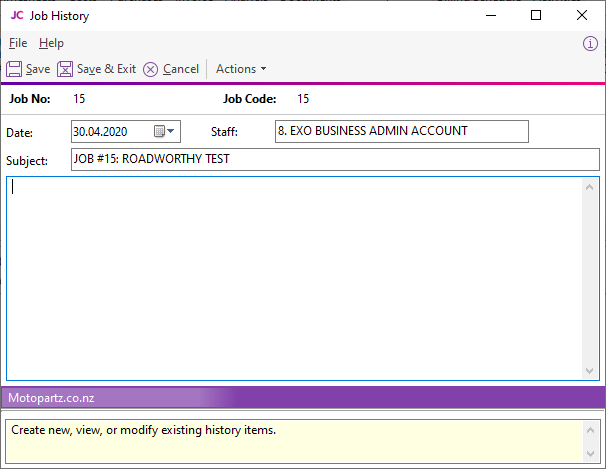Image resolution: width=606 pixels, height=469 pixels.
Task: Click the Subject text field
Action: [x=334, y=159]
